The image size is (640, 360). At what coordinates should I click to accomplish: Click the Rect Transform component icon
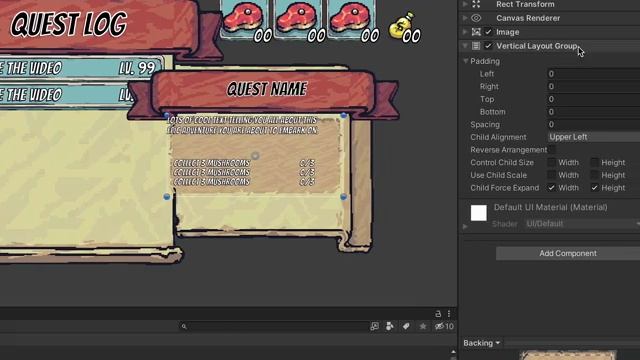tap(476, 4)
